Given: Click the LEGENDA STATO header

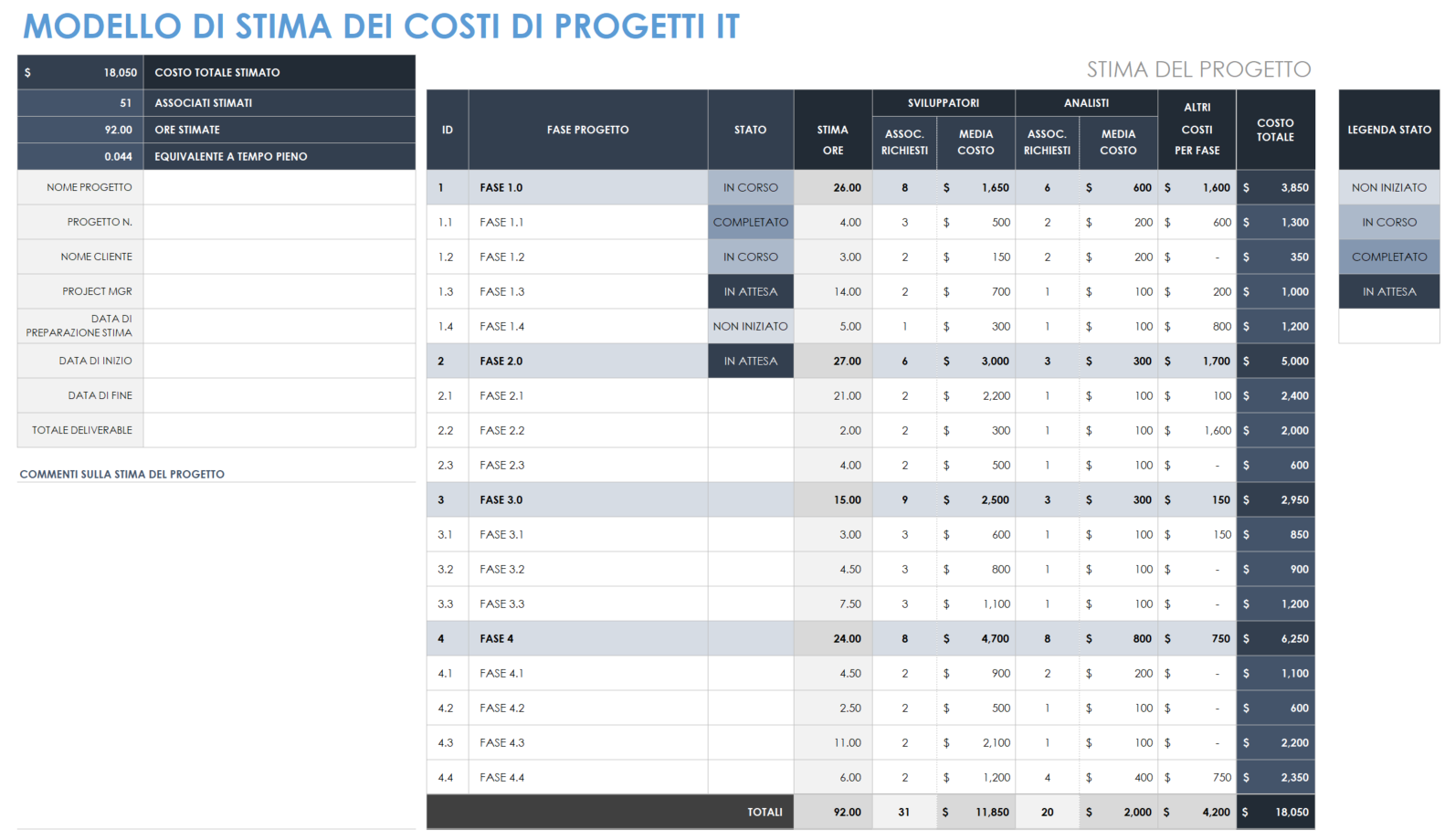Looking at the screenshot, I should (x=1389, y=130).
